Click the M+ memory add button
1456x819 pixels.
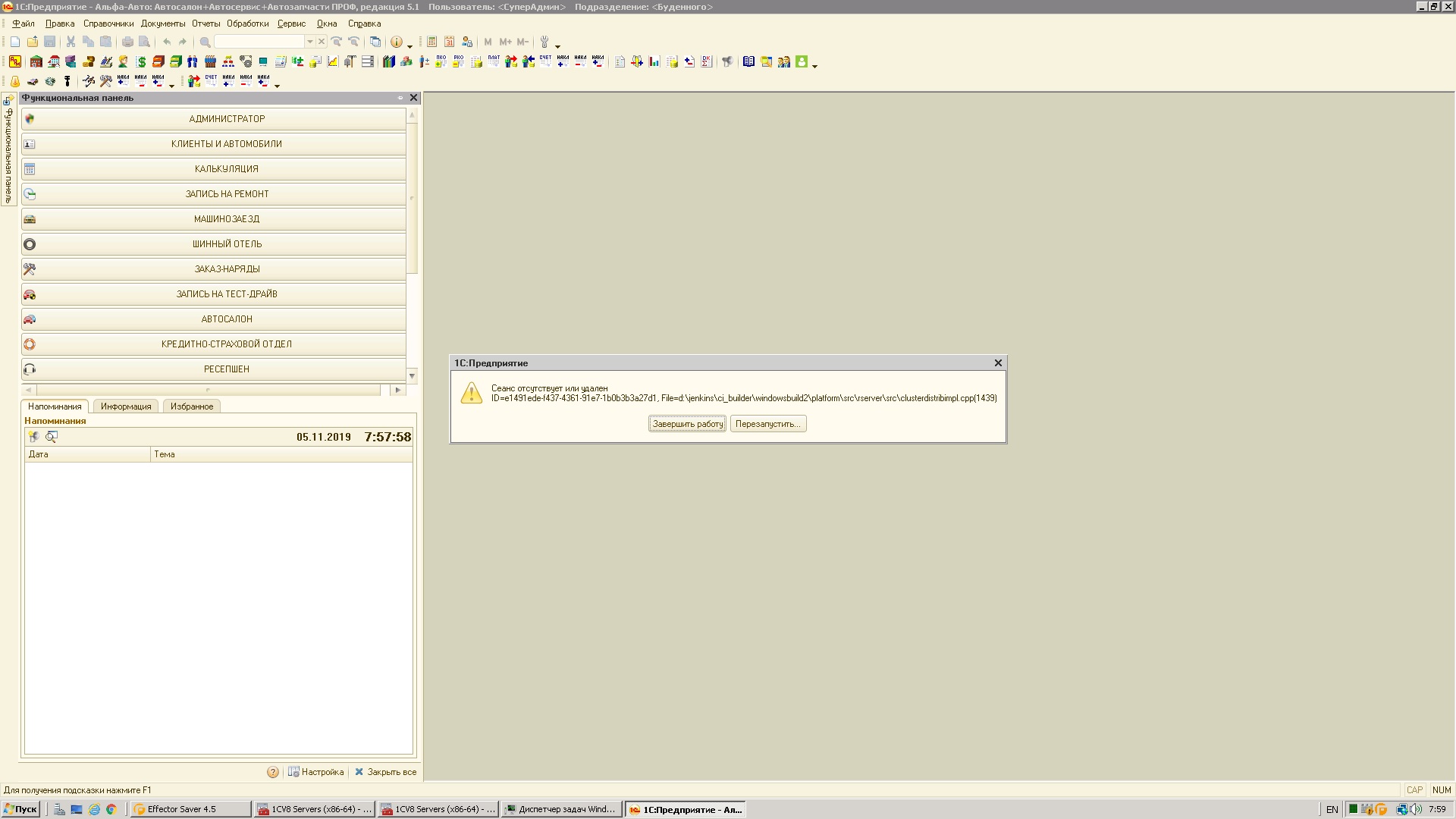pos(505,42)
